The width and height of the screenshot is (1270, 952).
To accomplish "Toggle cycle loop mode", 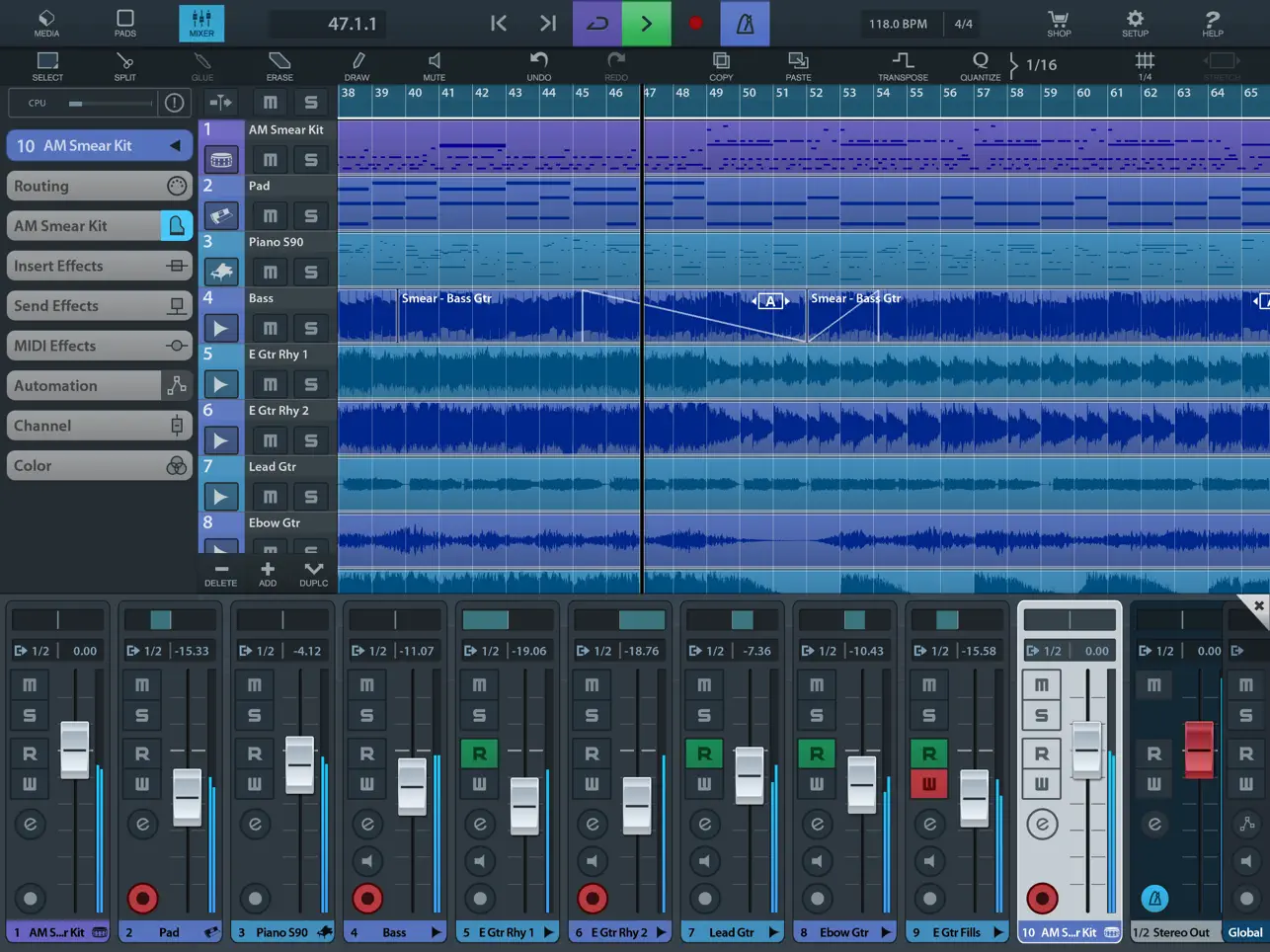I will (597, 24).
